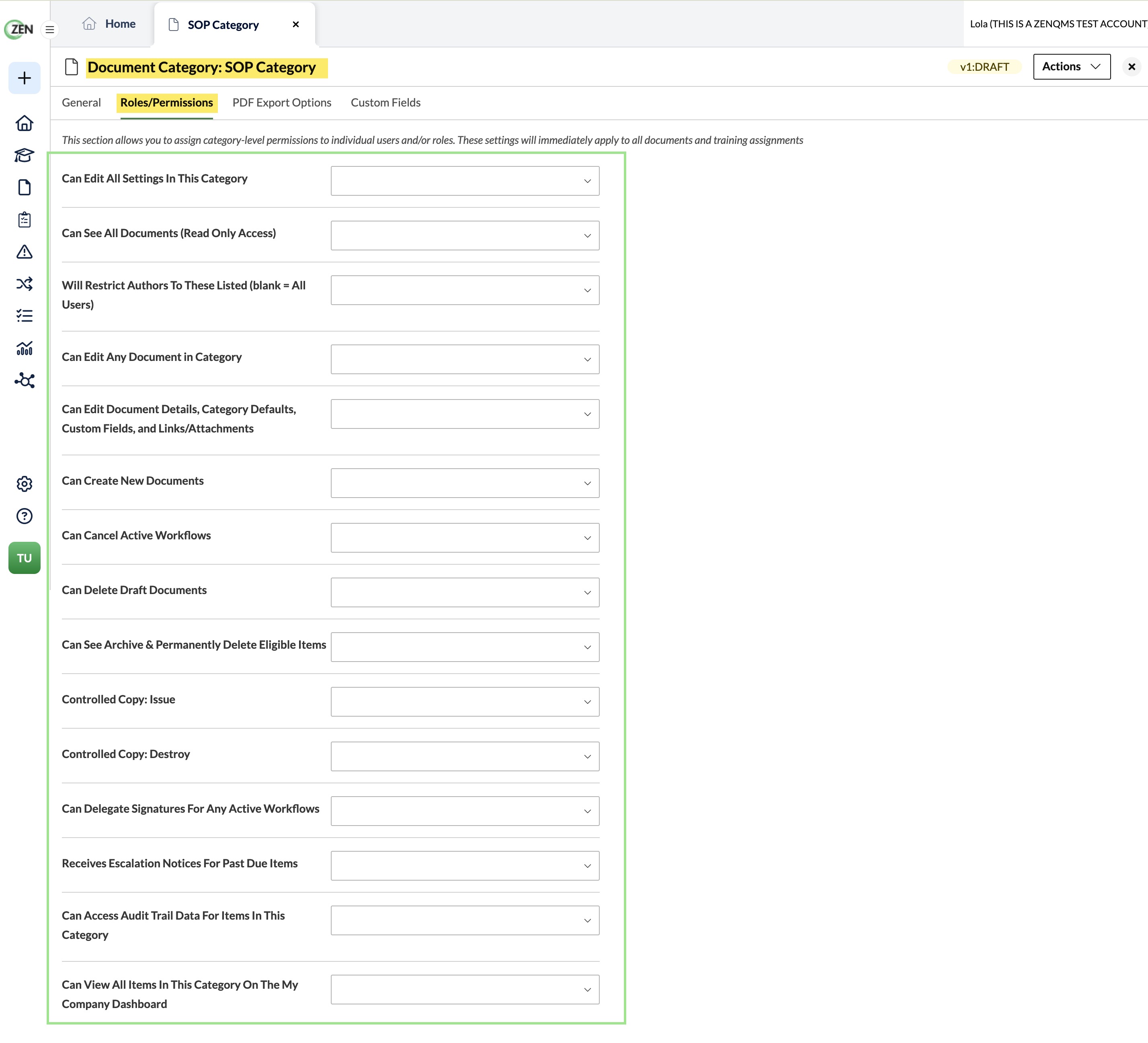Open Can Create New Documents dropdown

[465, 484]
